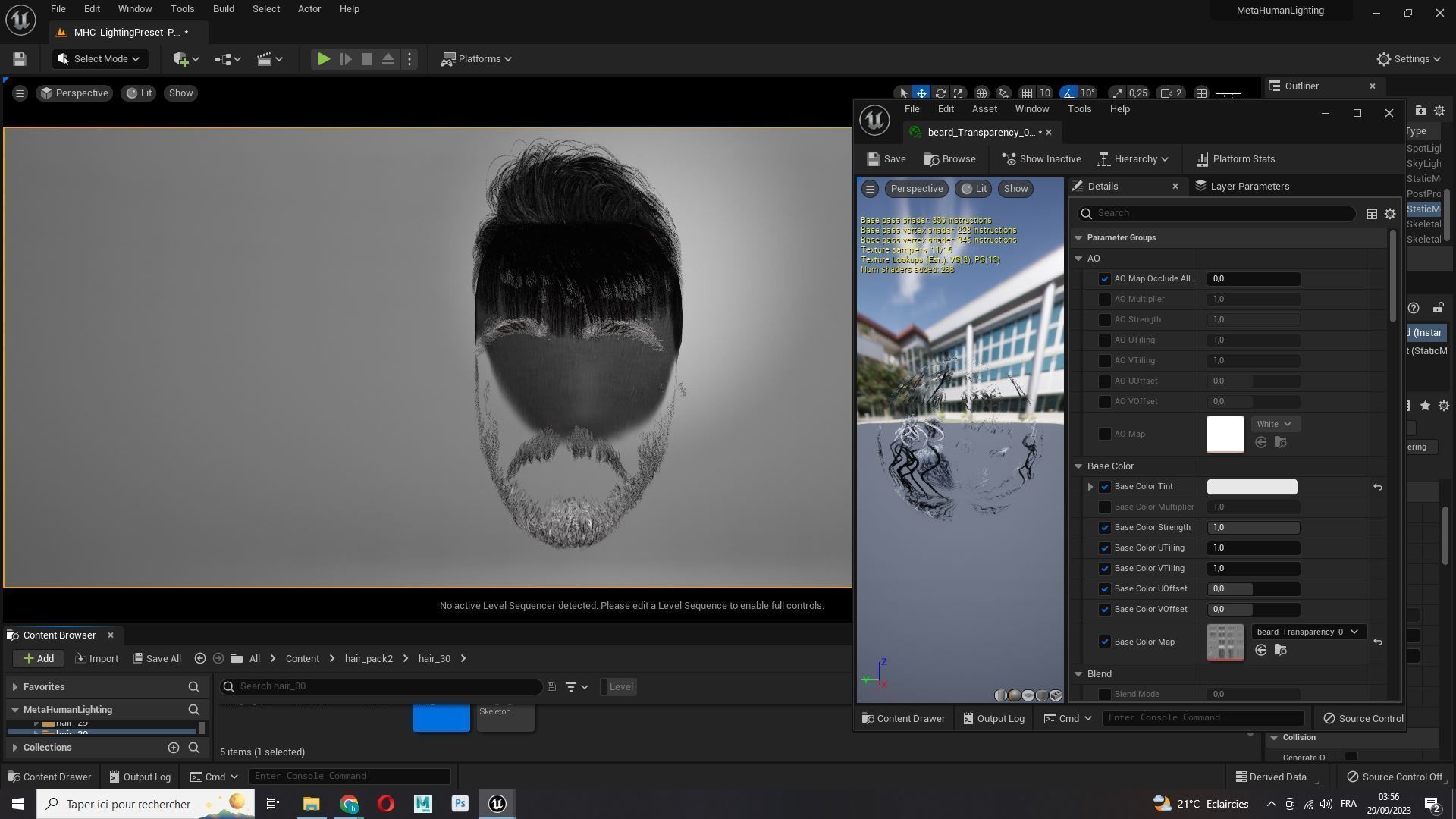This screenshot has height=819, width=1456.
Task: Reset Base Color Map to default
Action: click(1377, 642)
